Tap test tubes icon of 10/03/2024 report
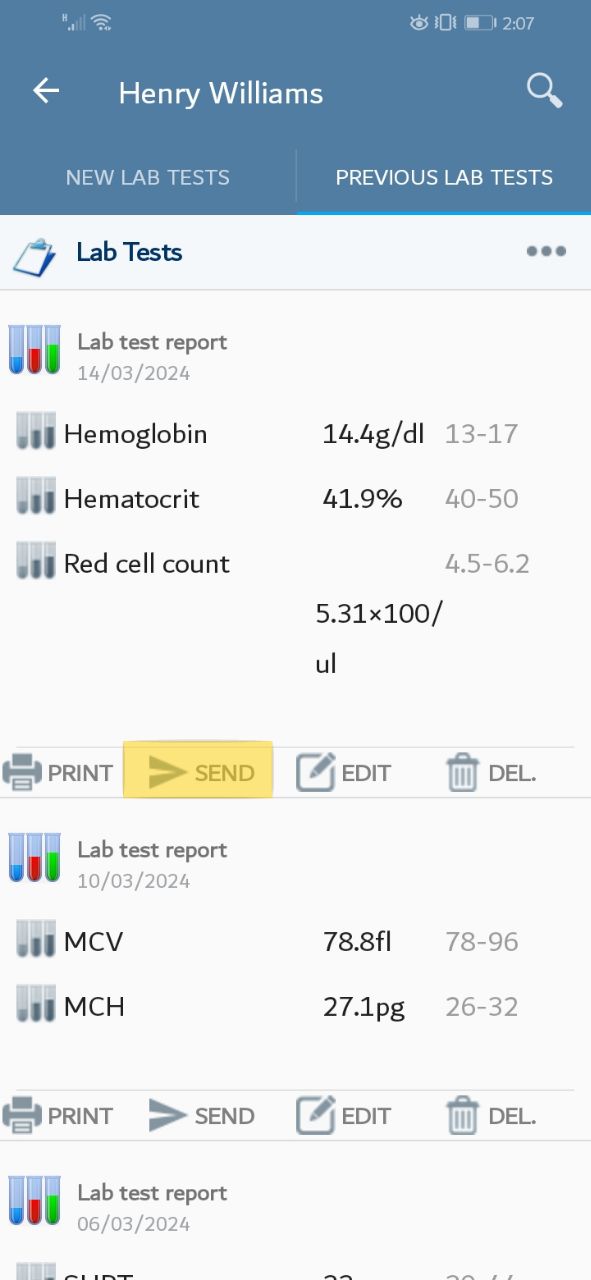This screenshot has width=591, height=1280. (x=34, y=858)
